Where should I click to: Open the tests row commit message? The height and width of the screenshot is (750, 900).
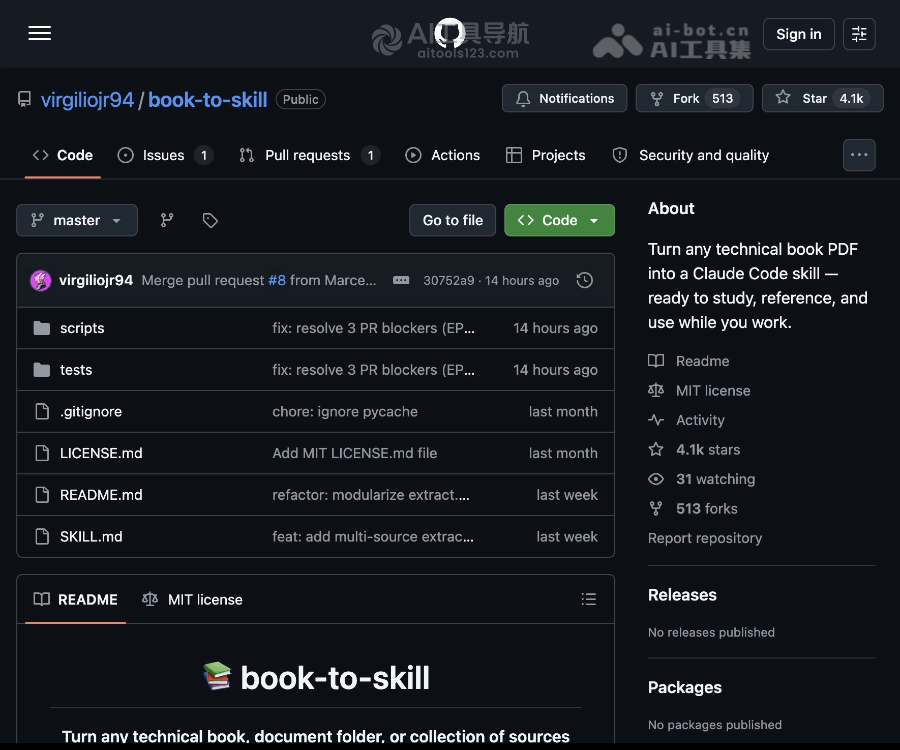[x=373, y=370]
